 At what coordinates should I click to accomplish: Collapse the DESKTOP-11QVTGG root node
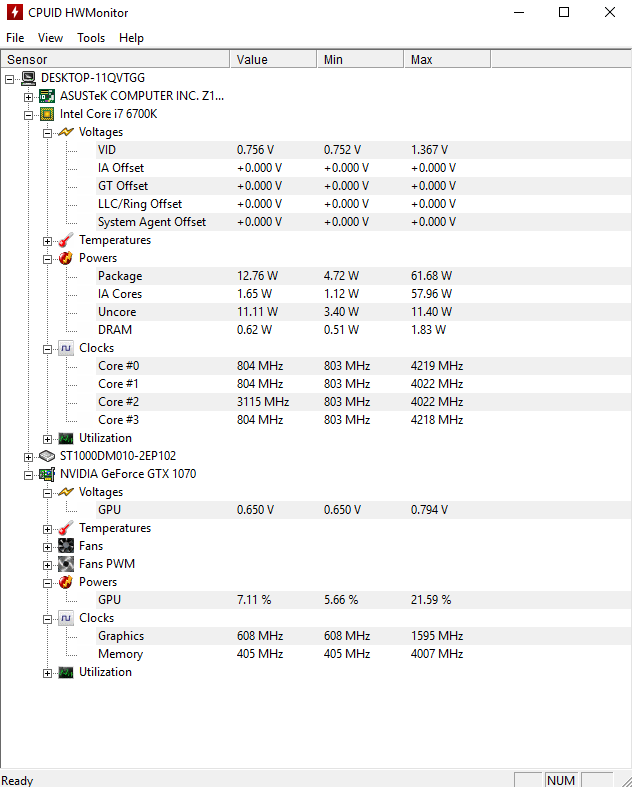click(10, 79)
